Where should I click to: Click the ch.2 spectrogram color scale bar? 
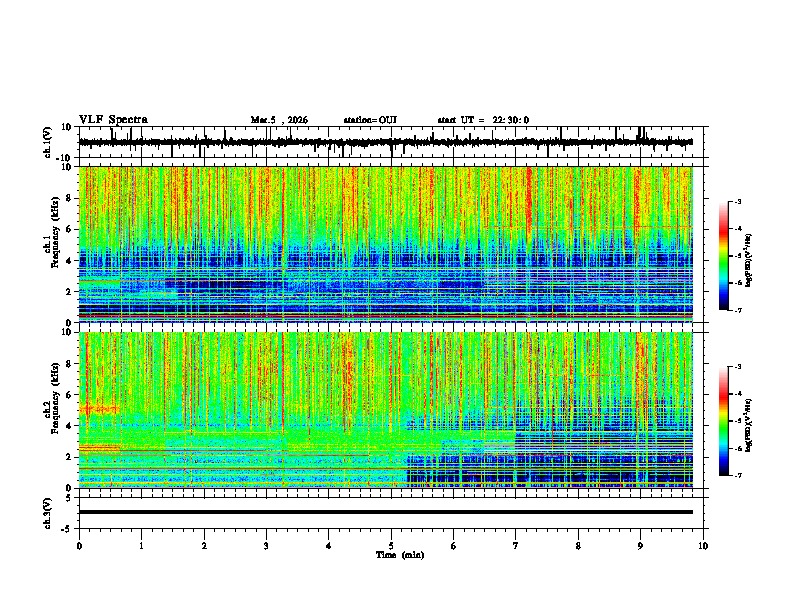click(723, 421)
